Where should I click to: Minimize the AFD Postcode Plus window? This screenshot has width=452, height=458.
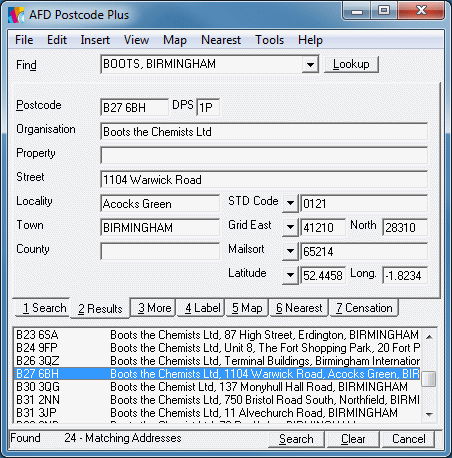point(357,11)
